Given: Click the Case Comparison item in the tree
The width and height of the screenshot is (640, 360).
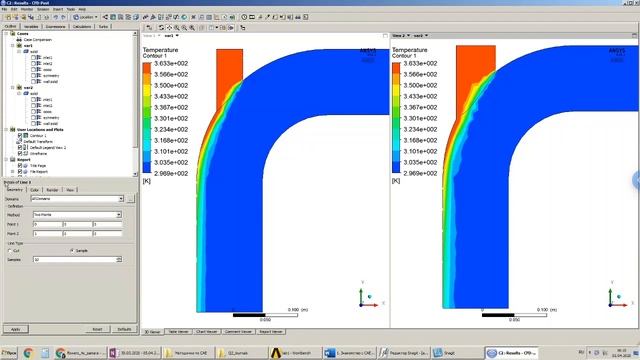Looking at the screenshot, I should point(38,40).
